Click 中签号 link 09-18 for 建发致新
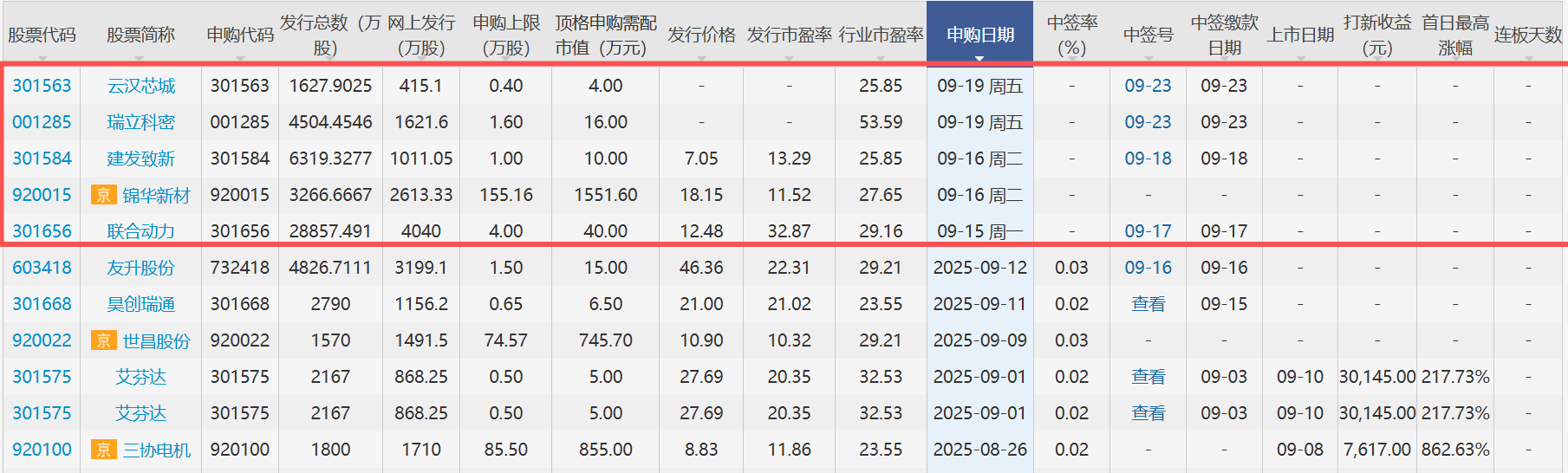The height and width of the screenshot is (473, 1568). click(x=1148, y=159)
